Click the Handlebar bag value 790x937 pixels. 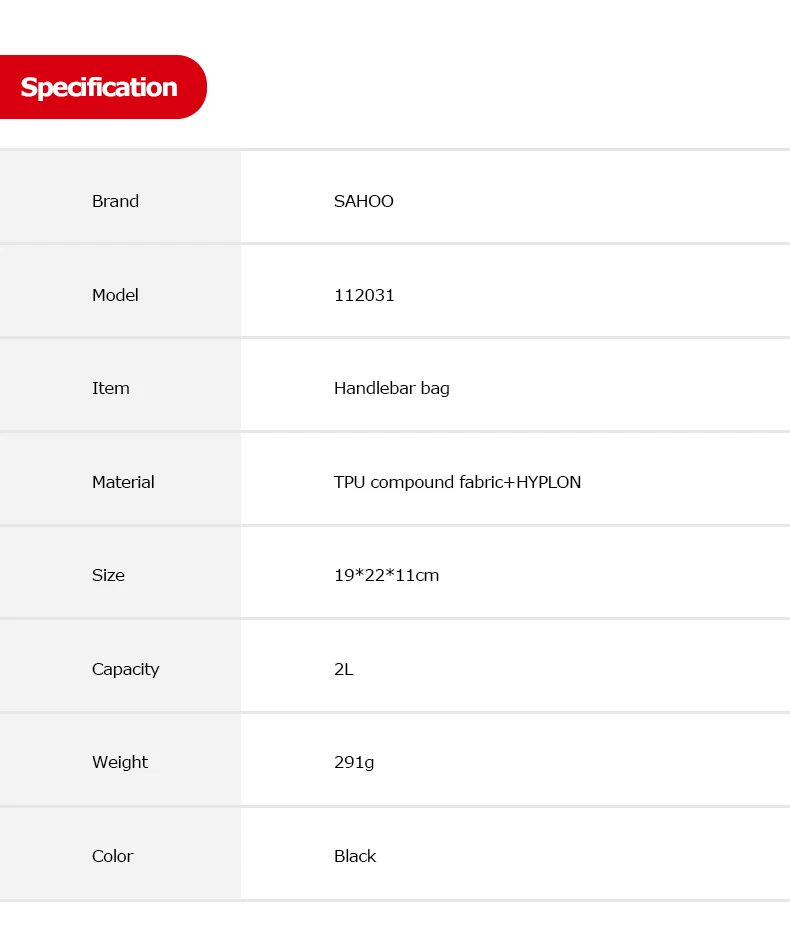(x=391, y=388)
